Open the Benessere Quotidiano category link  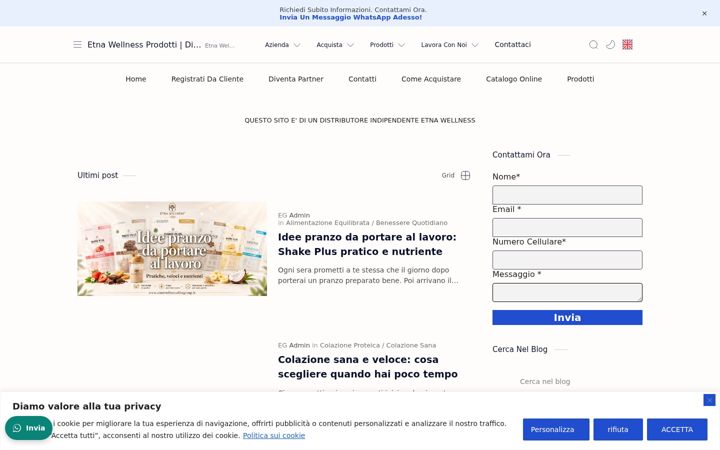(x=411, y=223)
